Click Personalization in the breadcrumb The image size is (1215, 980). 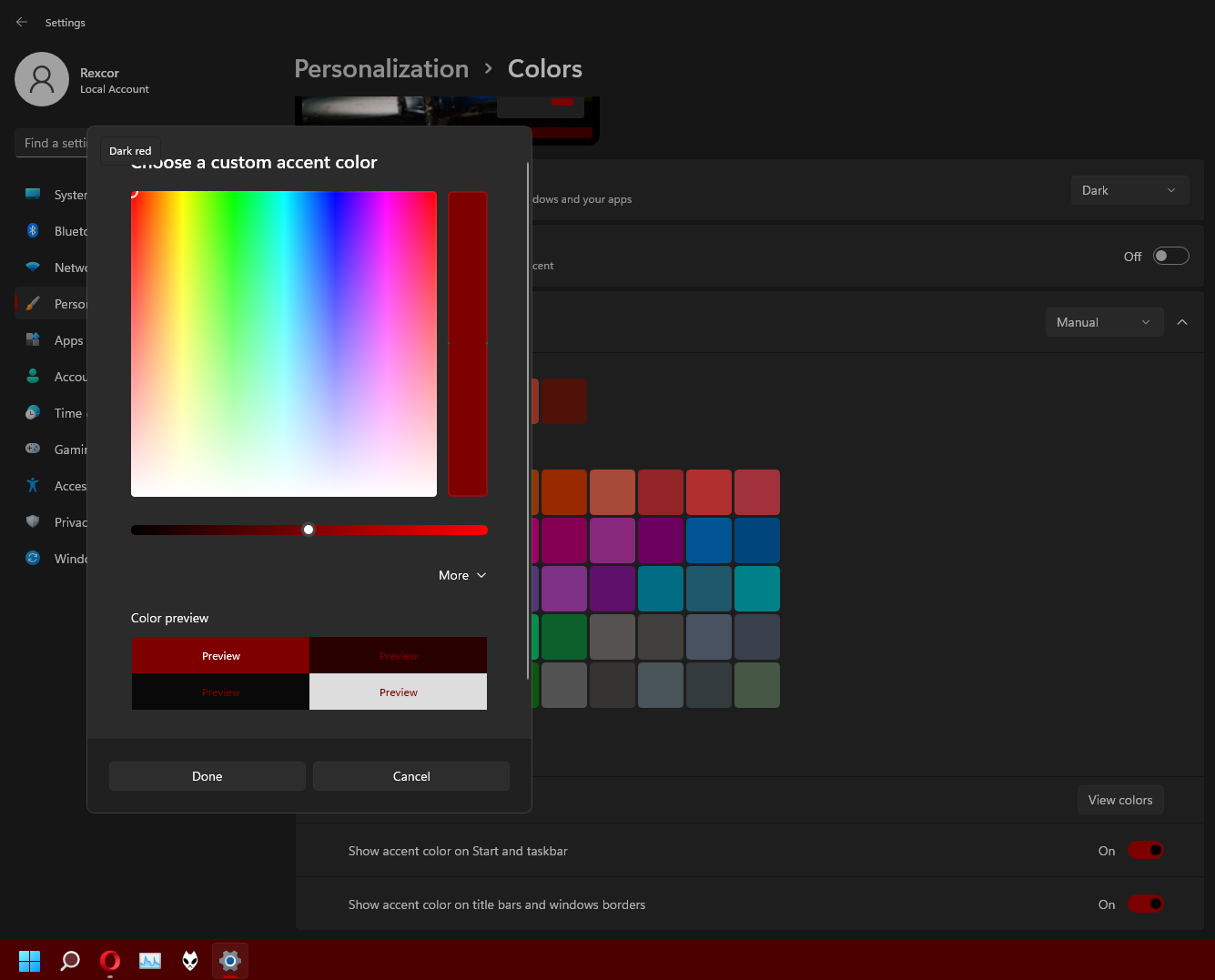381,69
